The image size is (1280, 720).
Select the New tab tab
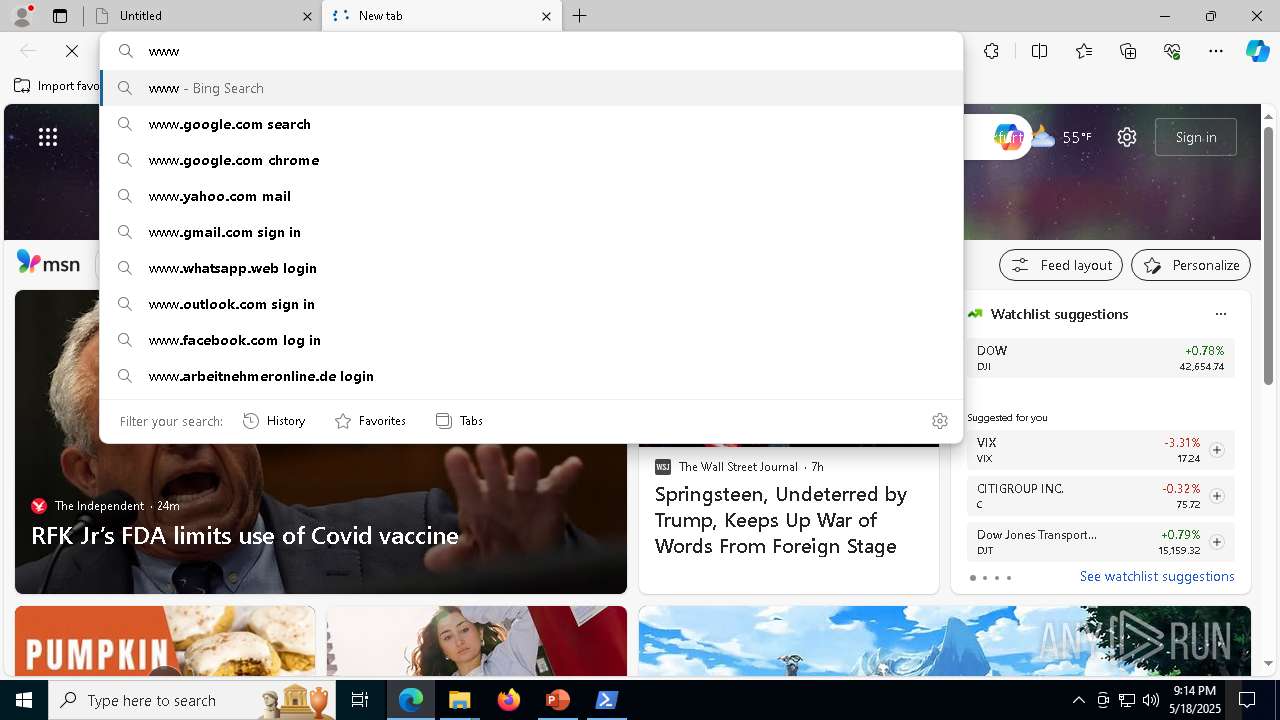tap(441, 16)
